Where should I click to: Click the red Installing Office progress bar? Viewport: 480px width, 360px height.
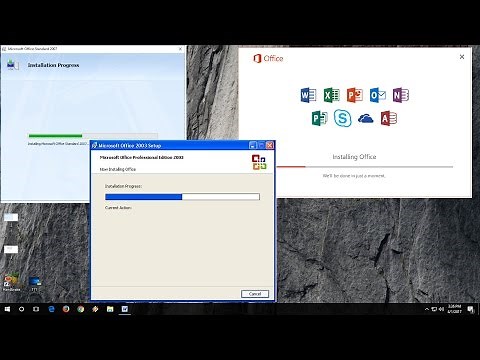click(365, 167)
